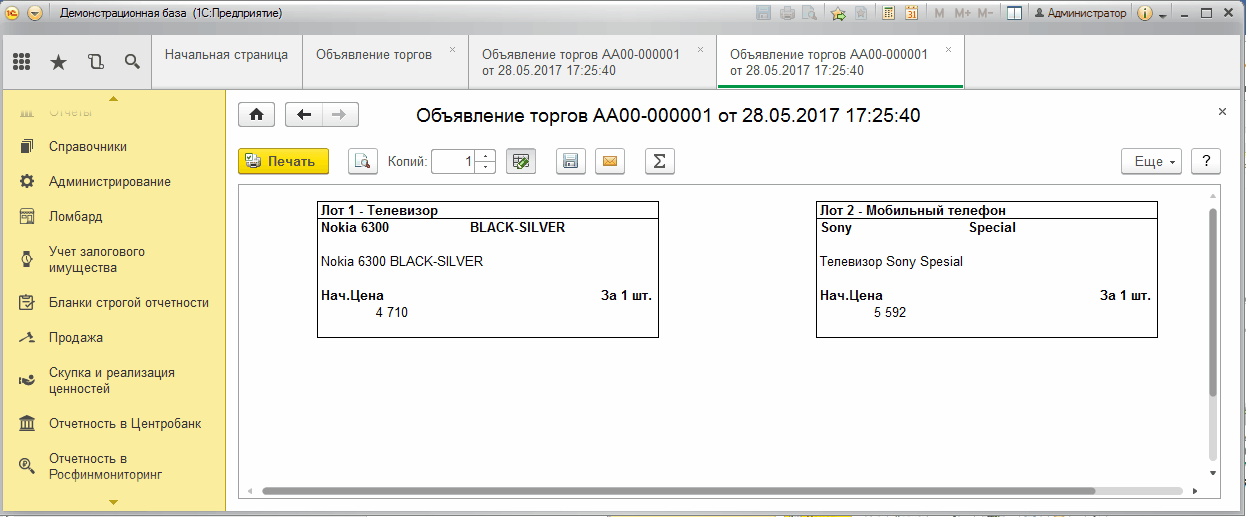Click into the Копий number field
Viewport: 1246px width, 517px height.
[x=454, y=161]
